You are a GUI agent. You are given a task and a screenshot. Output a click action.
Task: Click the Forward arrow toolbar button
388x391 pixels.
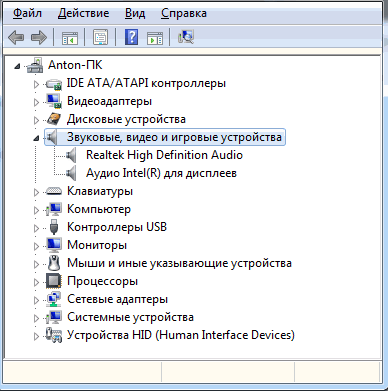coord(39,37)
